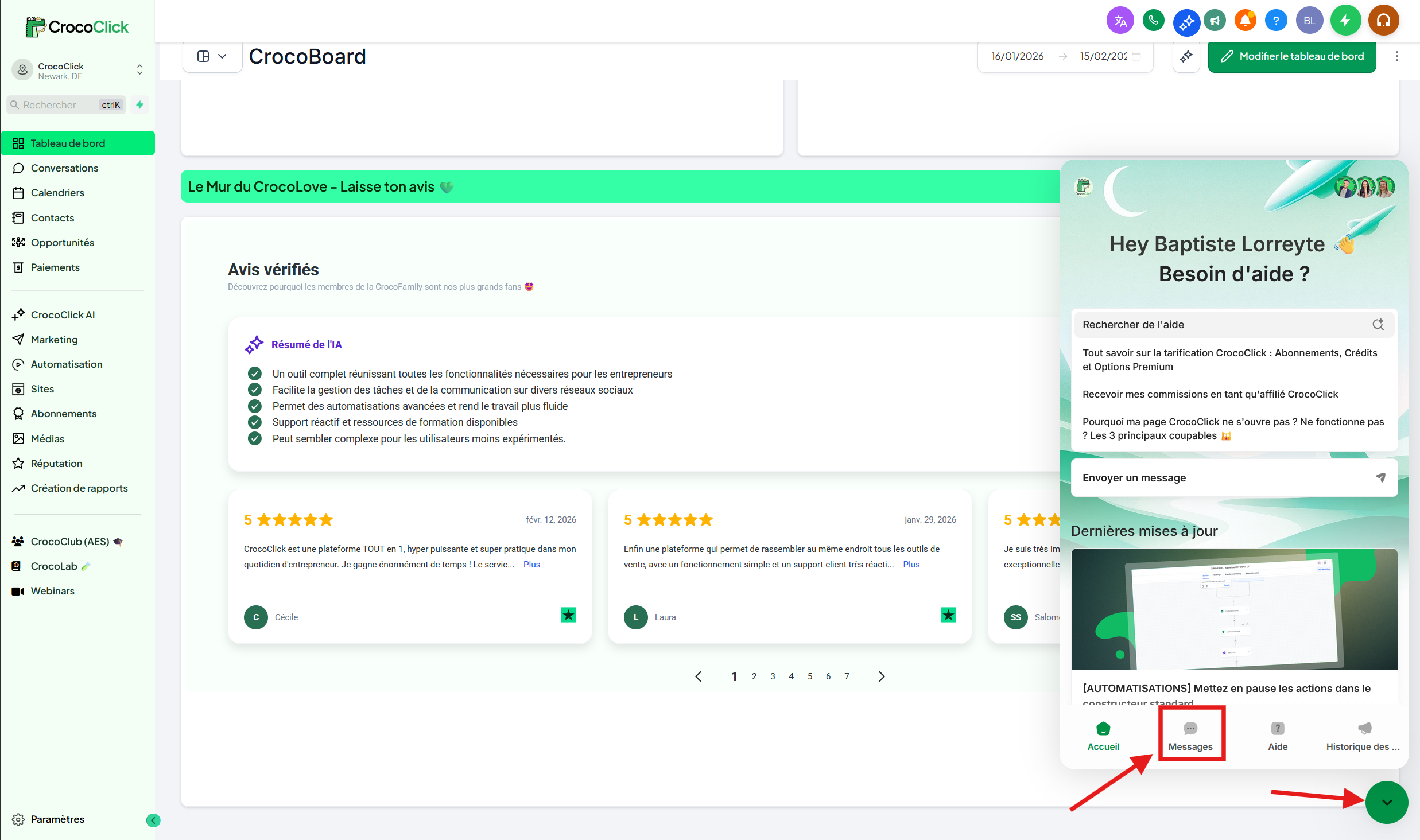Expand Laura's review with Plus link
1420x840 pixels.
911,565
